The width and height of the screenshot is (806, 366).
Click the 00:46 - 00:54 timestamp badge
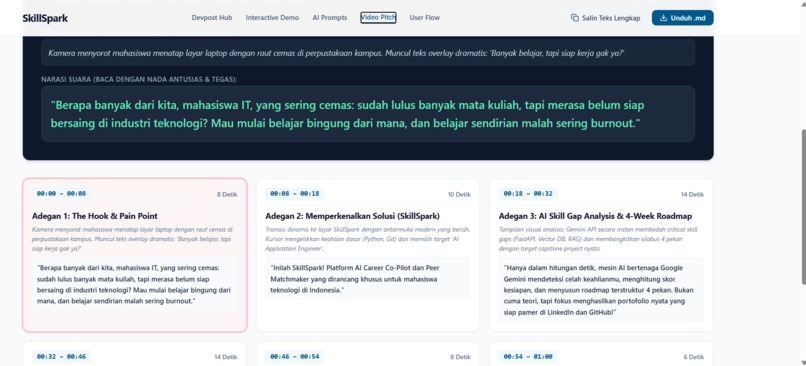(295, 357)
